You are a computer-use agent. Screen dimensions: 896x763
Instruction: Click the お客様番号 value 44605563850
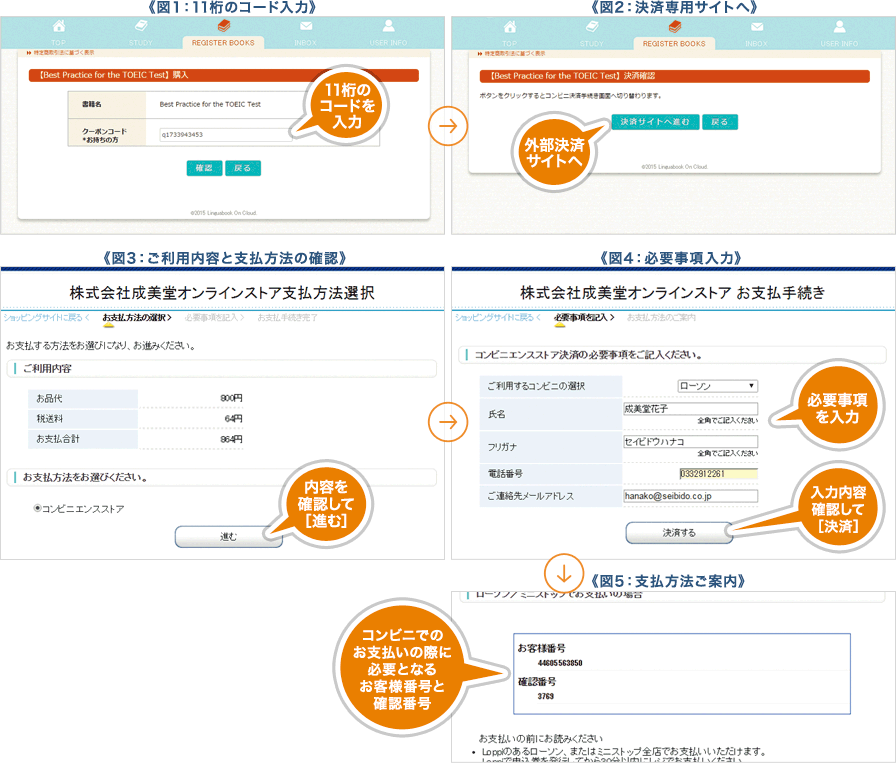[560, 663]
